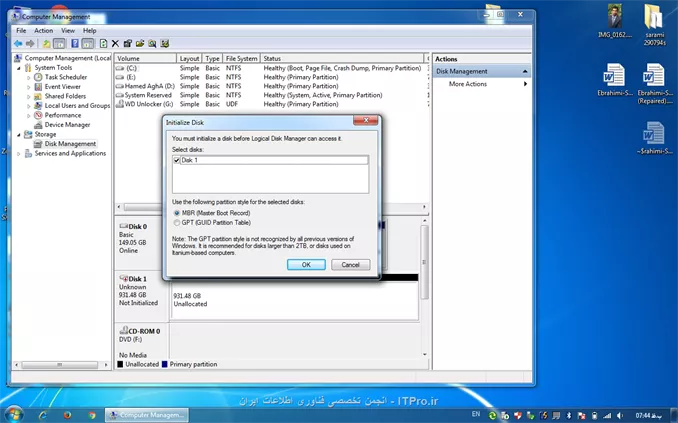
Task: Open the View menu
Action: tap(68, 31)
